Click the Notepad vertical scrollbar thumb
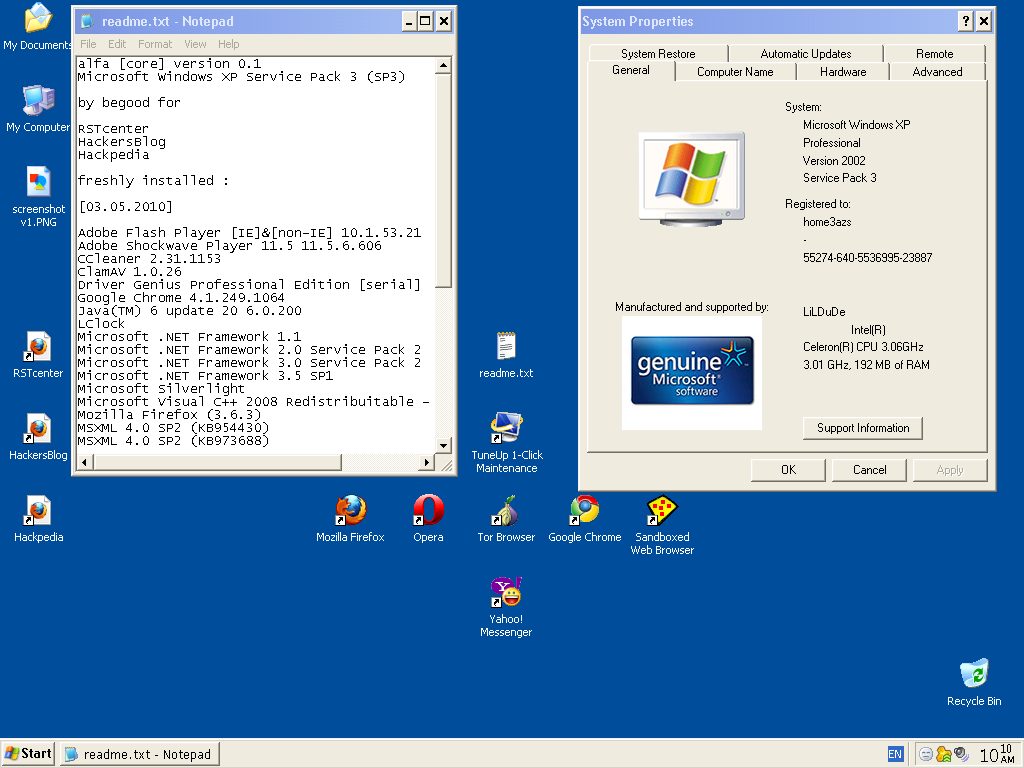Screen dimensions: 1024x768 [x=443, y=180]
